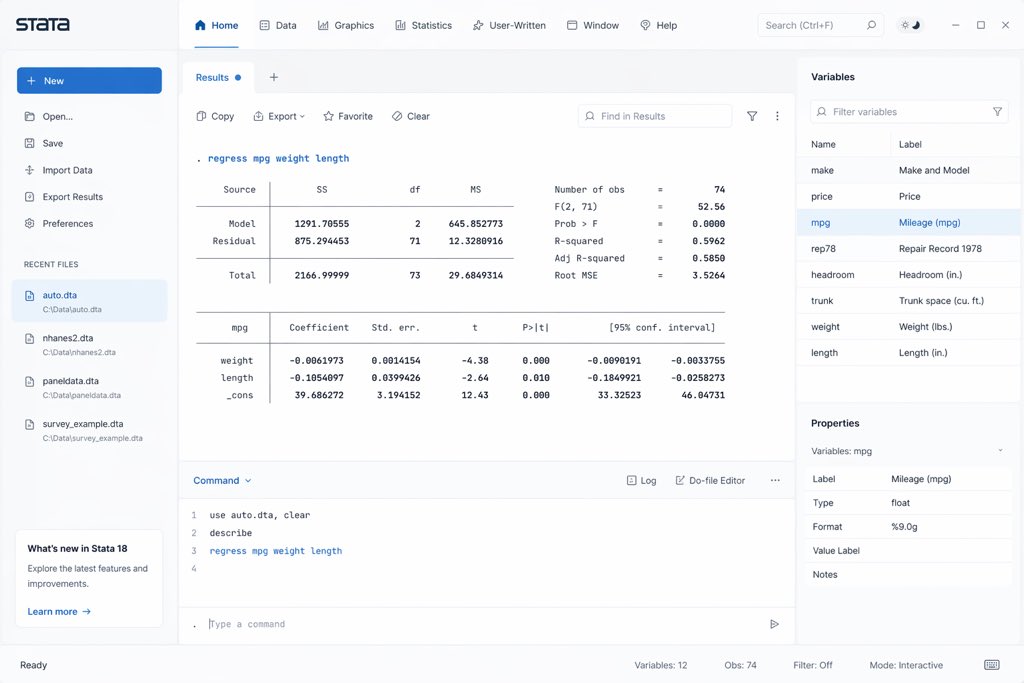The image size is (1024, 683).
Task: Select history line 'regress mpg weight length'
Action: (276, 551)
